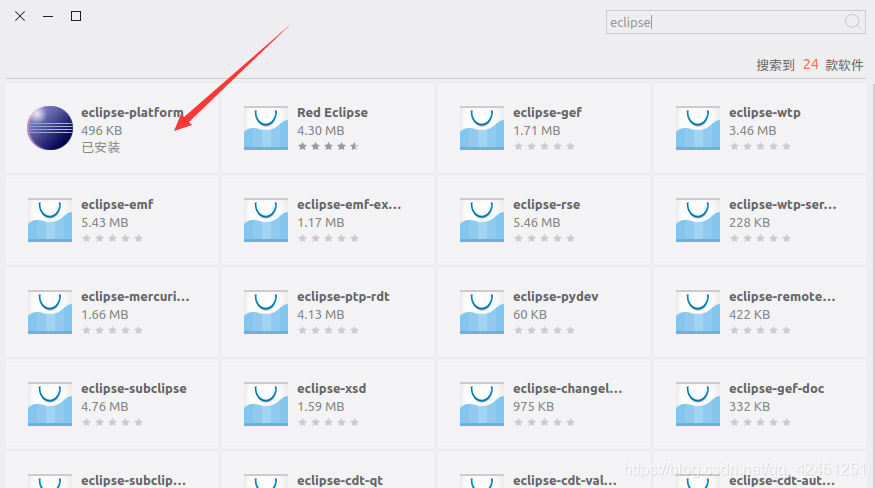Viewport: 875px width, 488px height.
Task: Open the eclipse-wtp package icon
Action: [698, 128]
